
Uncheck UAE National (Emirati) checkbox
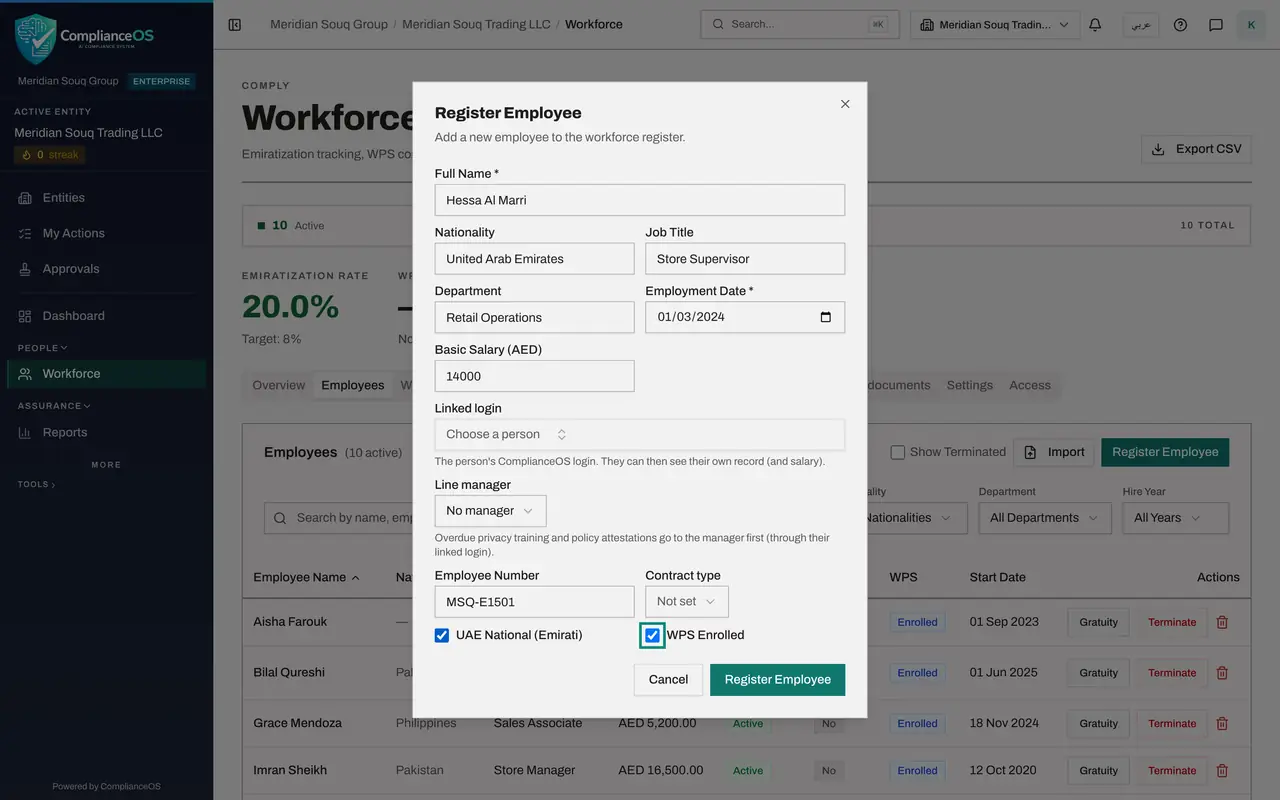pos(442,635)
